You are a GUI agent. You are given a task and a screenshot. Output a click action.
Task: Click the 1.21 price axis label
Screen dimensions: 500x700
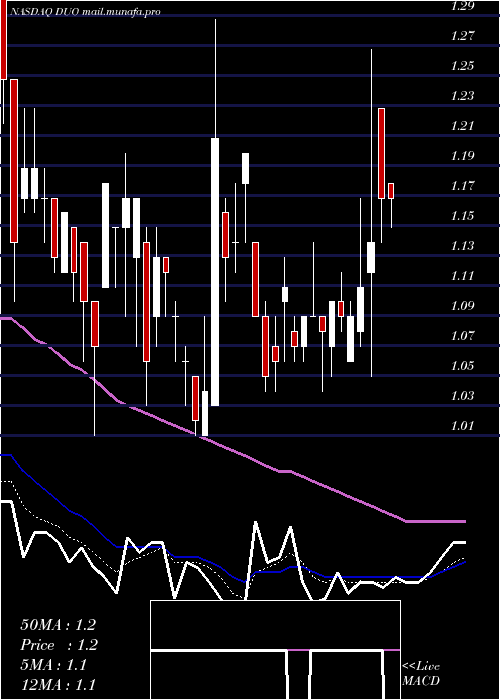462,125
